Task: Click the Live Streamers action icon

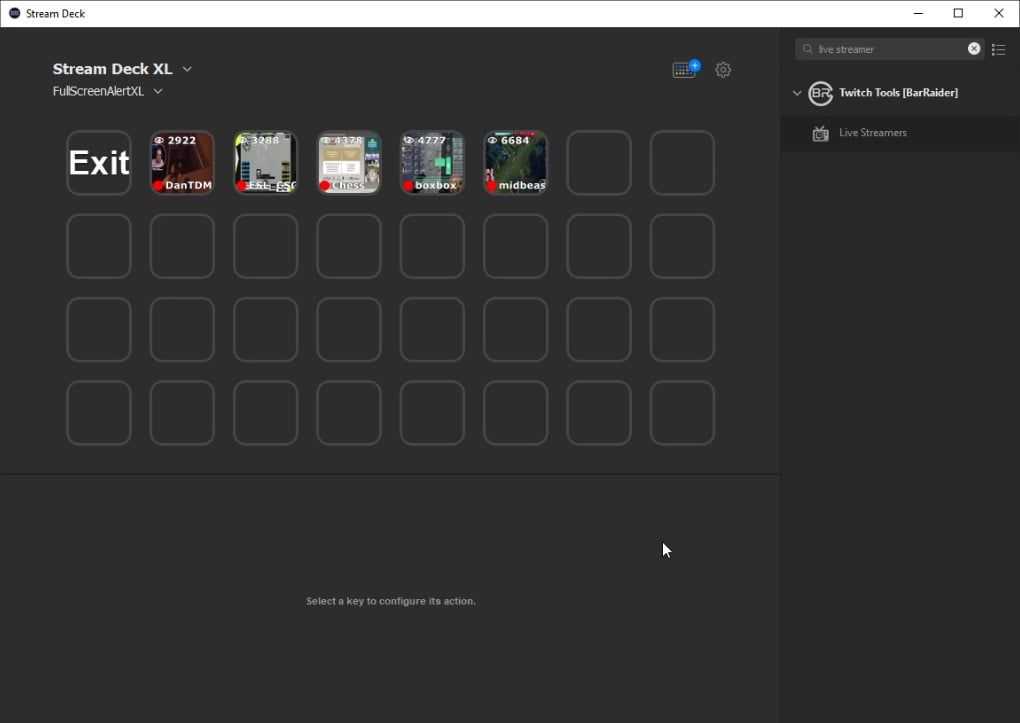Action: 821,133
